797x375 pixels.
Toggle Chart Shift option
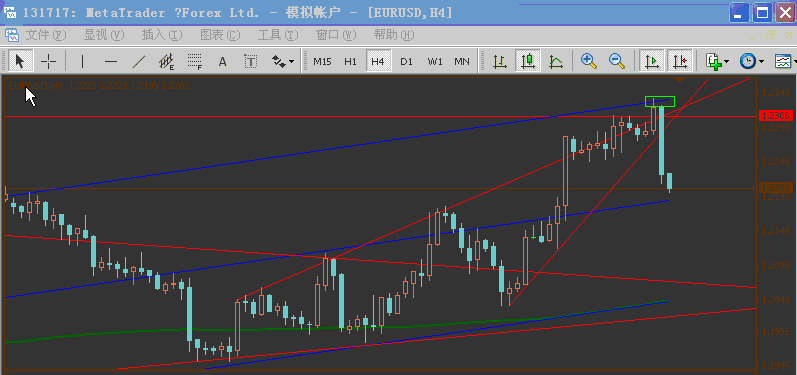tap(680, 61)
